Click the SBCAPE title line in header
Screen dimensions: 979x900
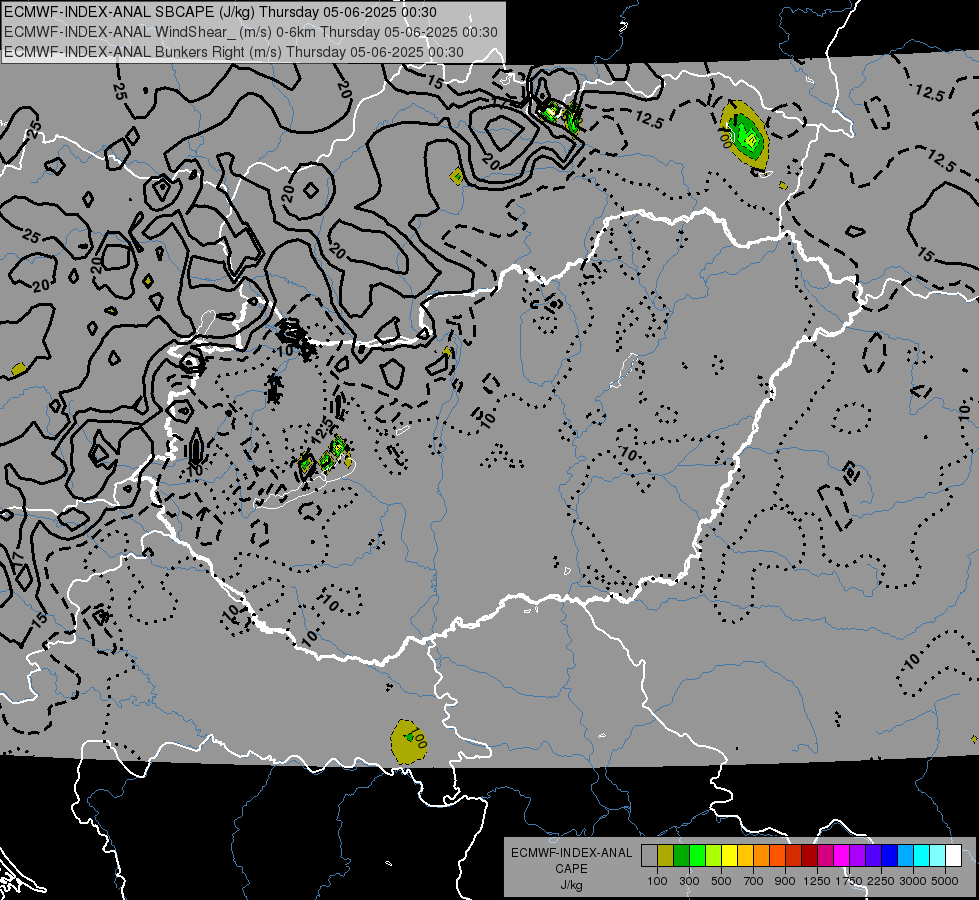point(220,12)
